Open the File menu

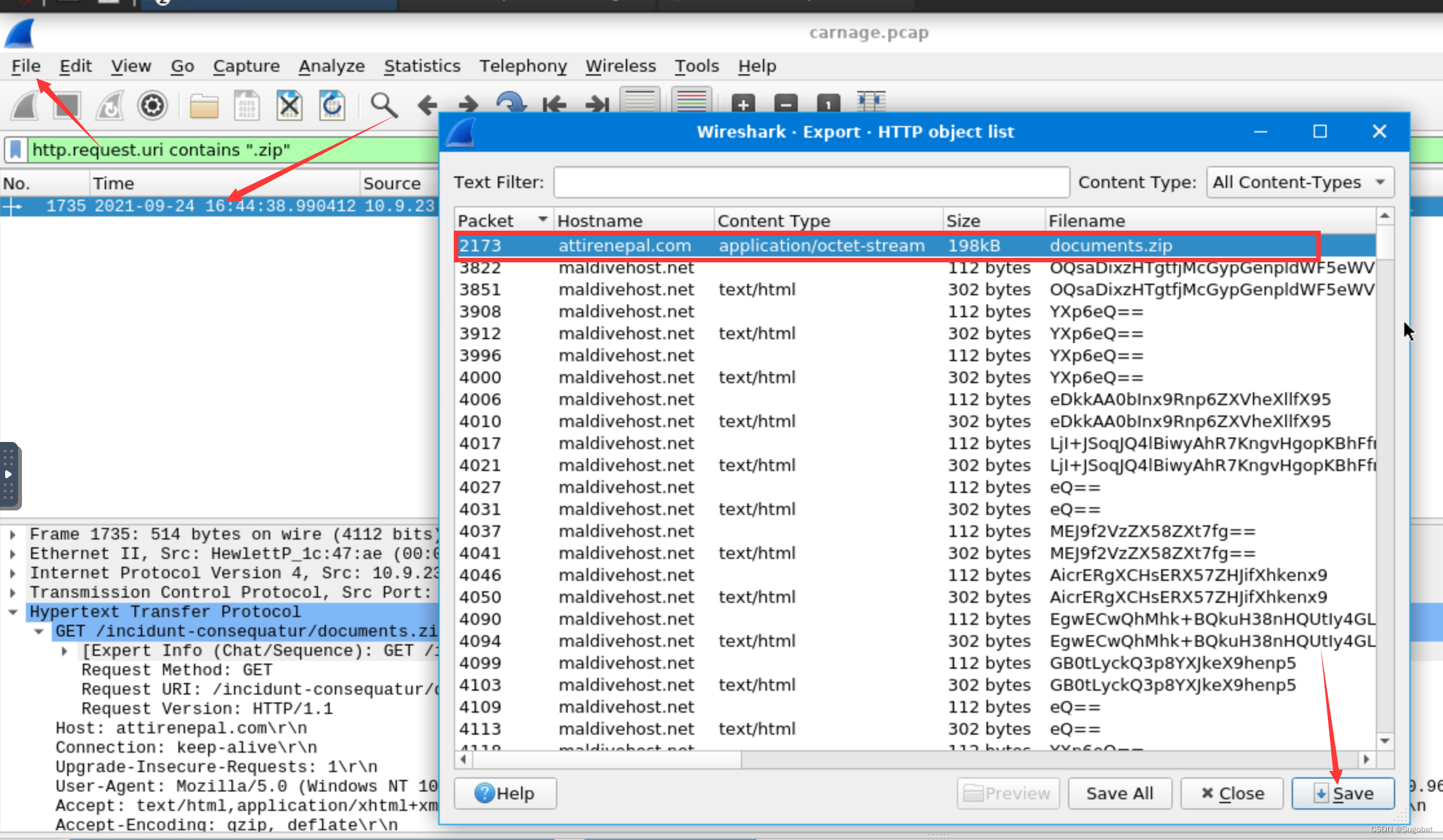(26, 66)
